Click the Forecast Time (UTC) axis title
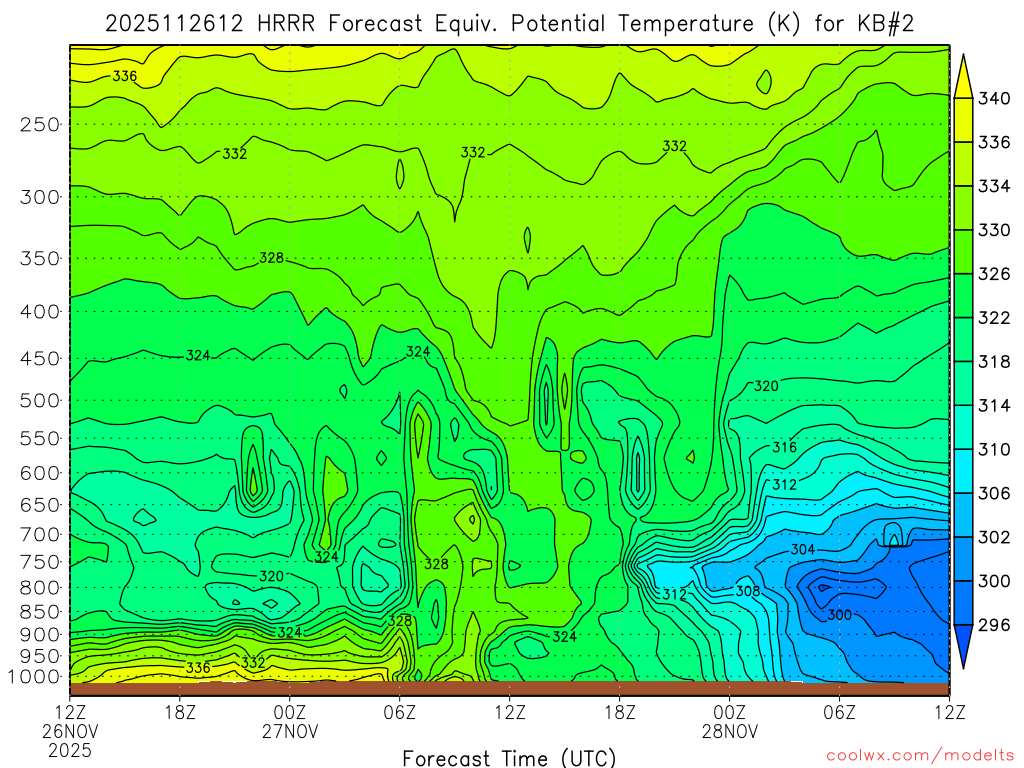The image size is (1024, 768). click(x=509, y=758)
